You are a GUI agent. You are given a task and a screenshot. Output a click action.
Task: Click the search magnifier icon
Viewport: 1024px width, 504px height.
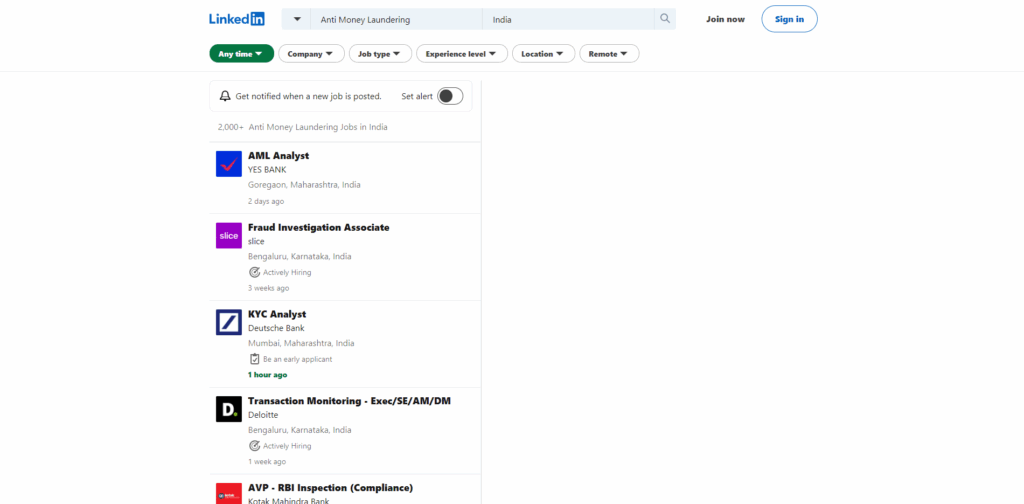[665, 19]
